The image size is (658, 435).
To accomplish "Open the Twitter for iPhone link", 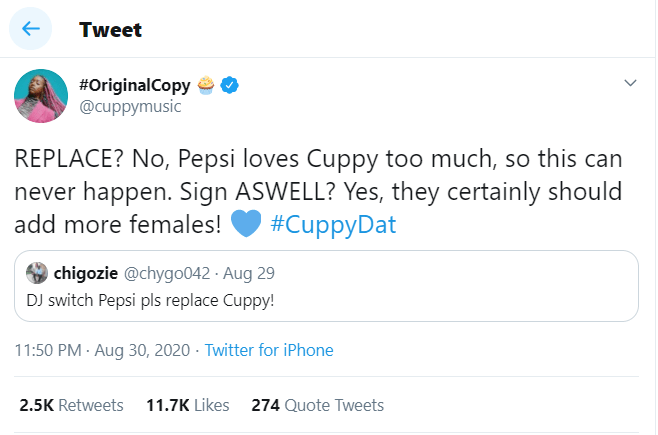I will [x=268, y=350].
